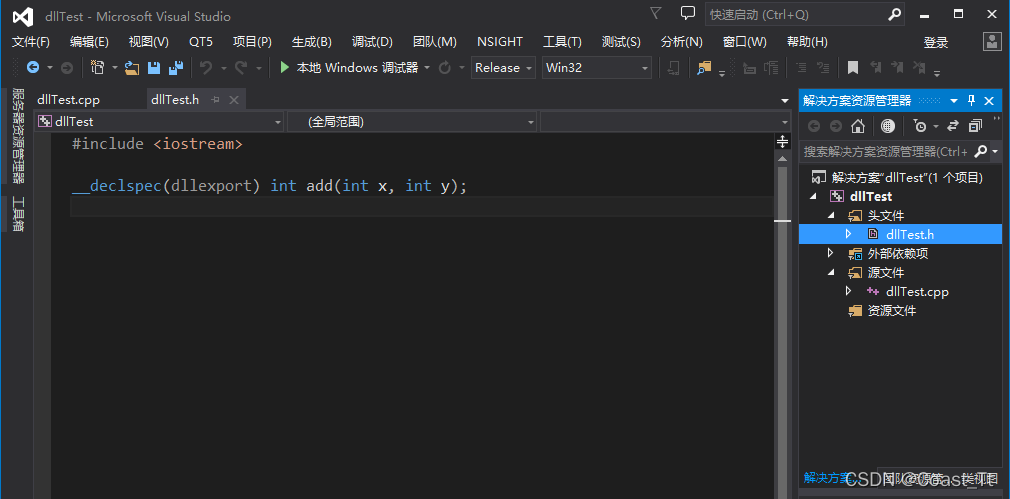Toggle the pin on the dllTest.h tab

click(x=216, y=100)
